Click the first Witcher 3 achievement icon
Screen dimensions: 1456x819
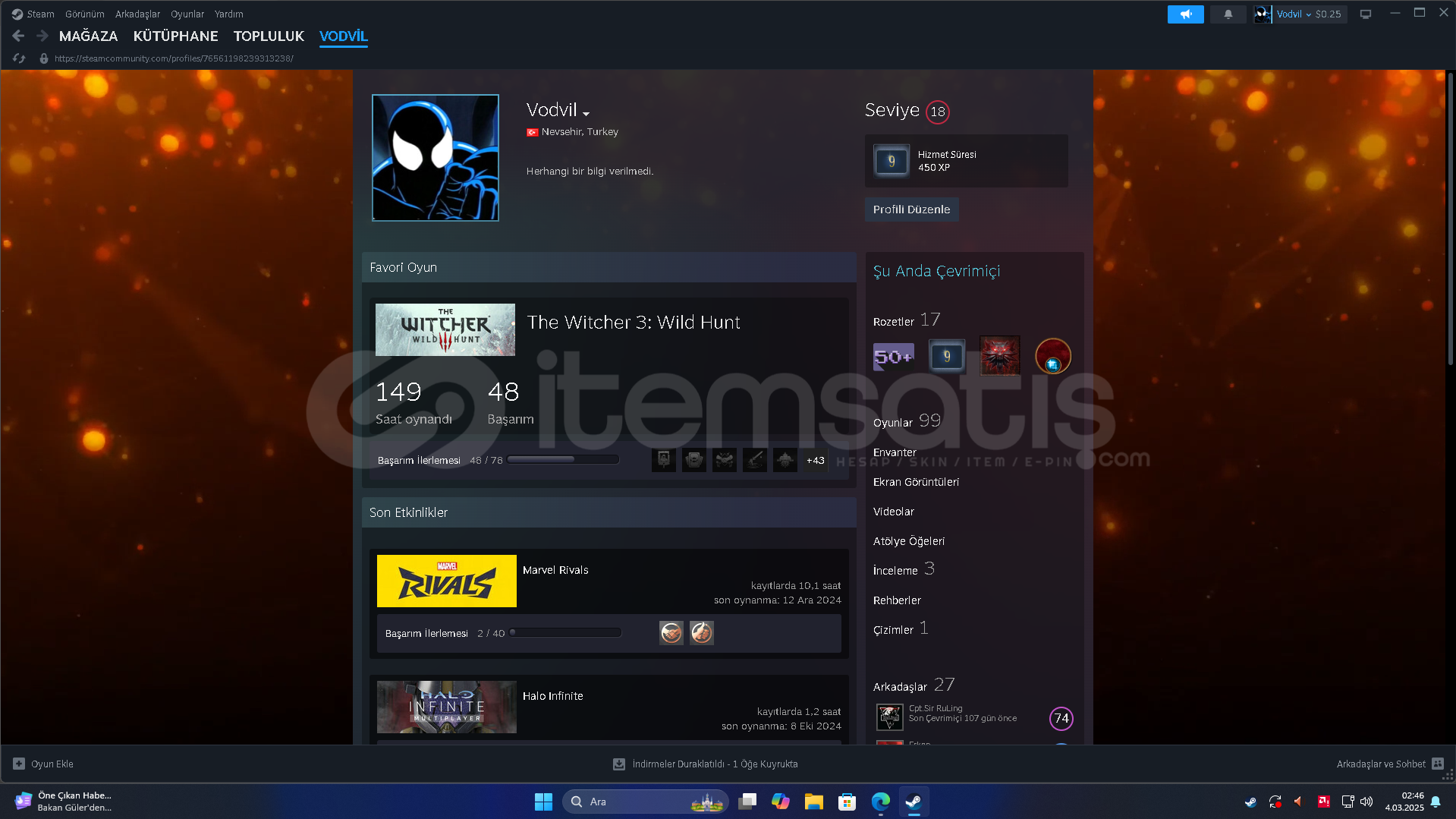pos(663,460)
